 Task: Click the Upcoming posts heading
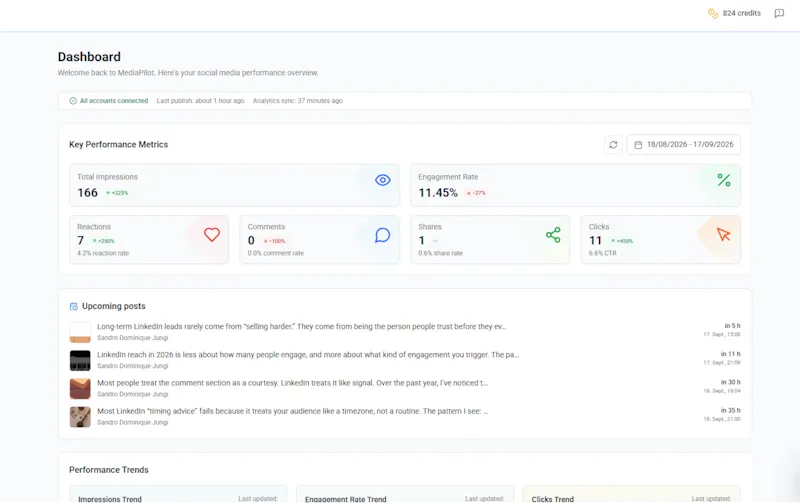[x=113, y=306]
